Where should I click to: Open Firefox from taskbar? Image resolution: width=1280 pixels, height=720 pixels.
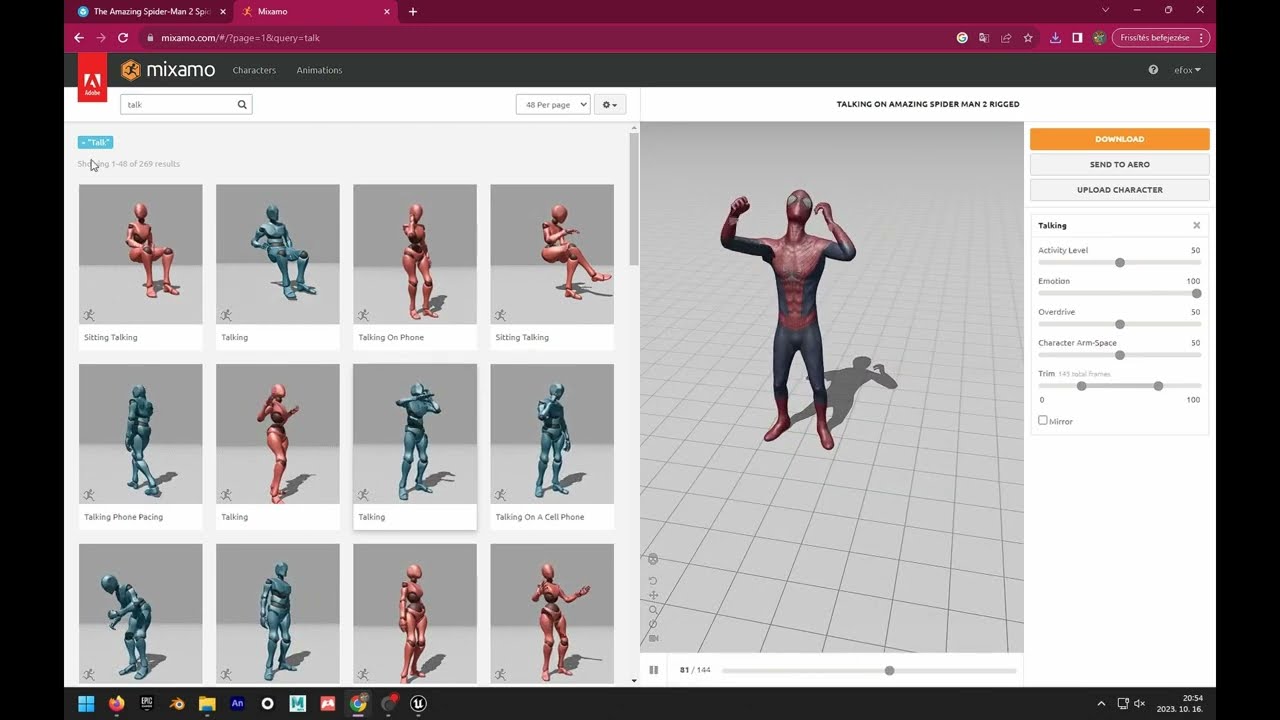(116, 703)
